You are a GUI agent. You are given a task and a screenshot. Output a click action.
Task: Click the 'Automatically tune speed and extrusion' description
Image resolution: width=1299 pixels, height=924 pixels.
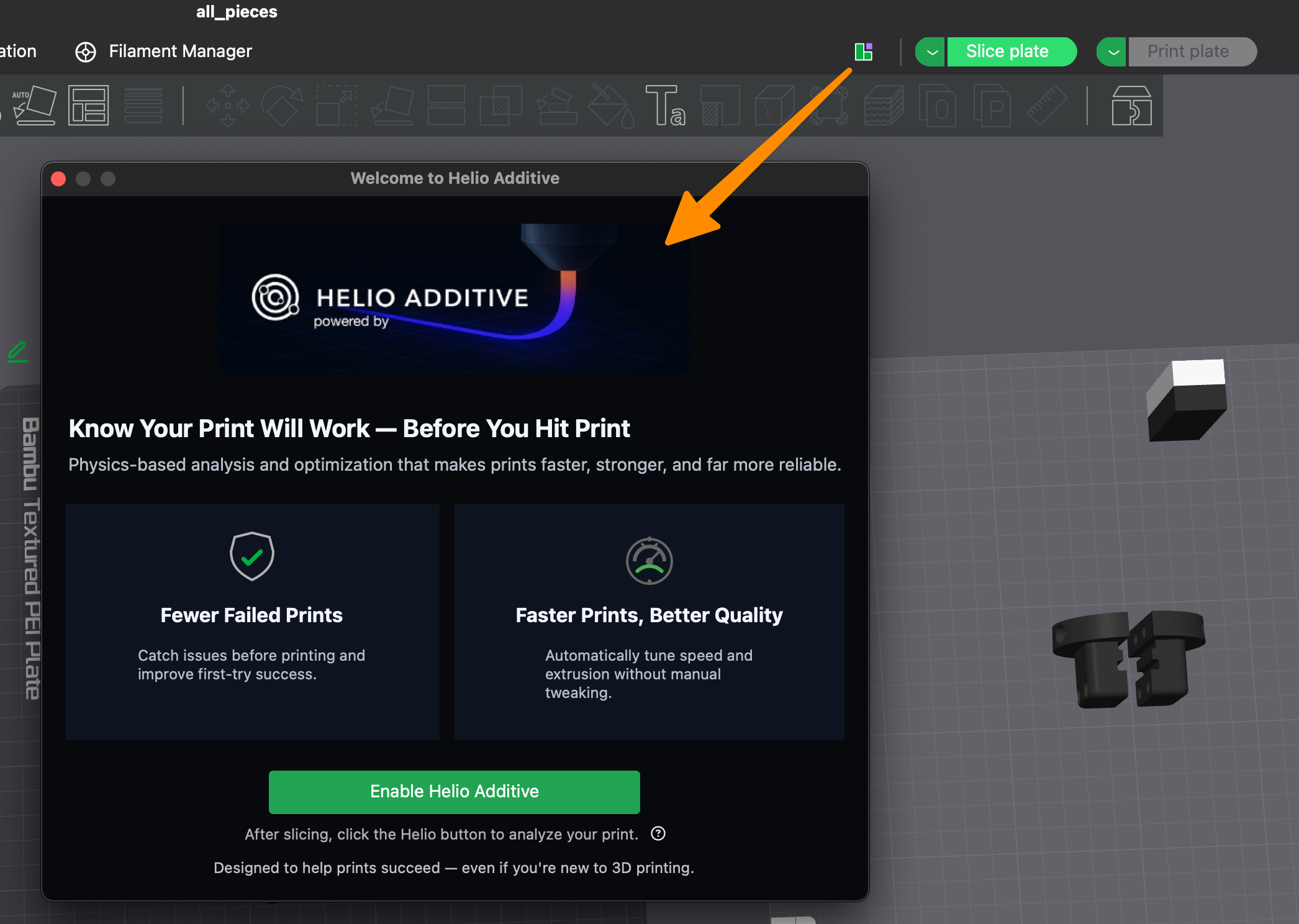[649, 674]
